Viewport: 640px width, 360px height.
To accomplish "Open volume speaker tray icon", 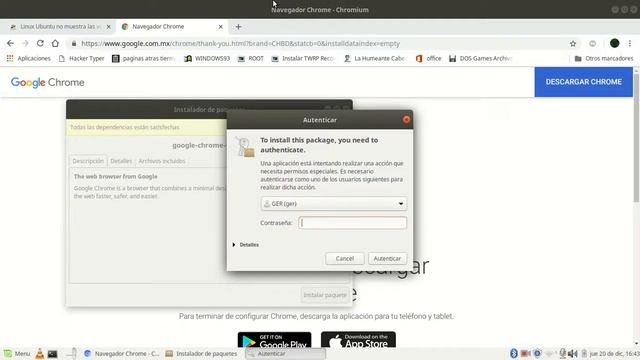I will point(573,353).
